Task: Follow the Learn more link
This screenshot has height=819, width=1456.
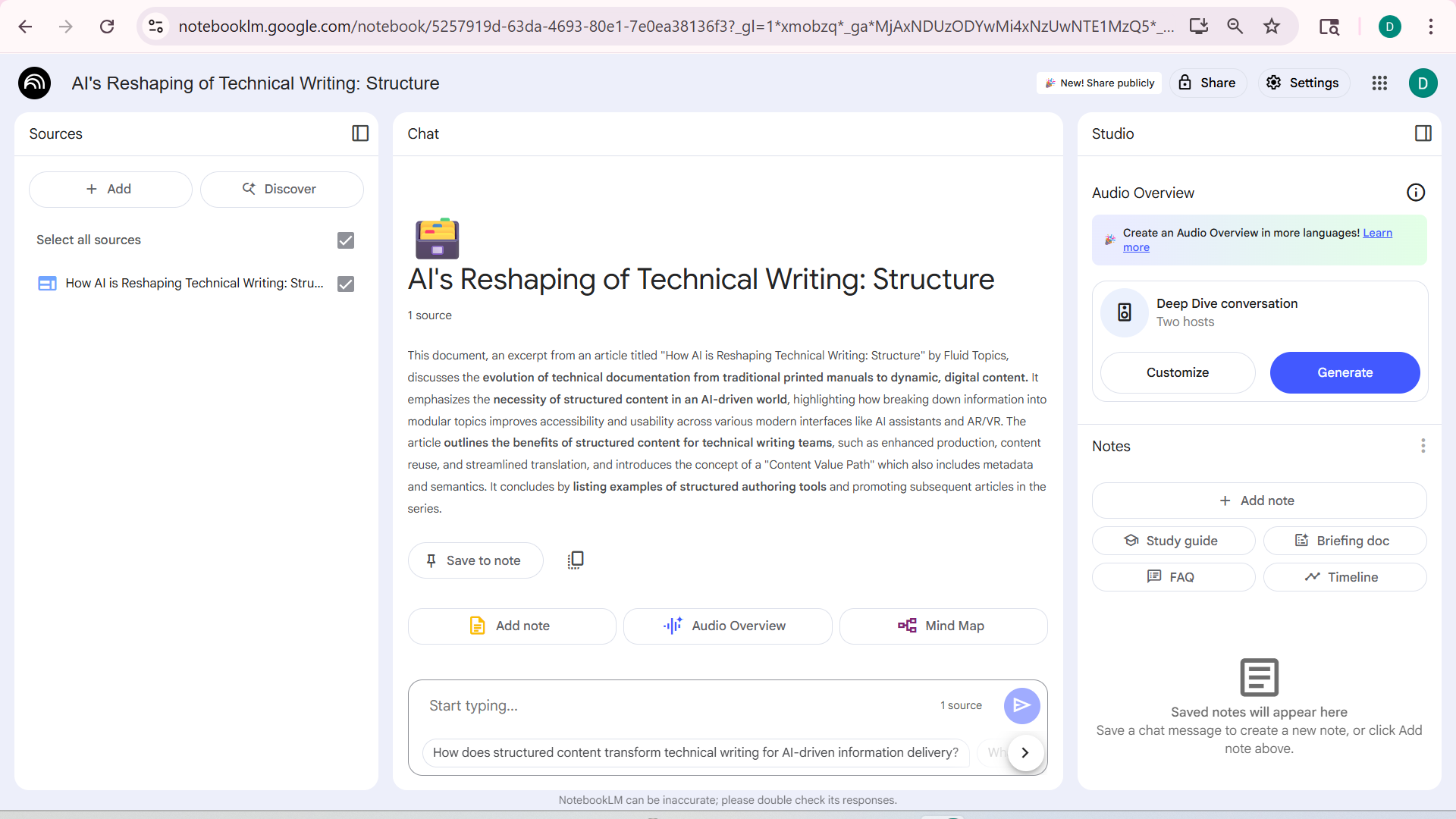Action: [1377, 233]
